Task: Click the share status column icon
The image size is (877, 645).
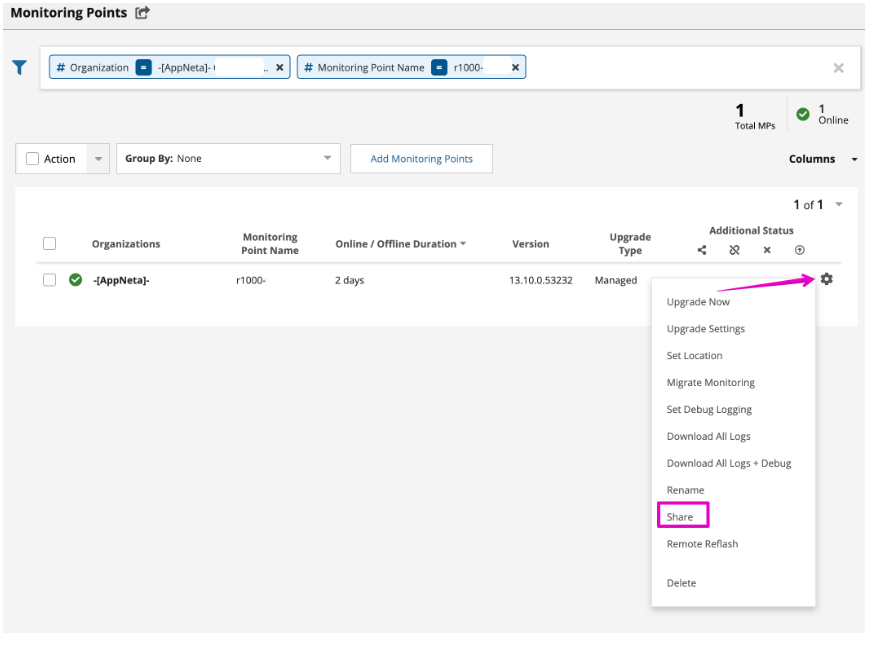Action: [x=702, y=250]
